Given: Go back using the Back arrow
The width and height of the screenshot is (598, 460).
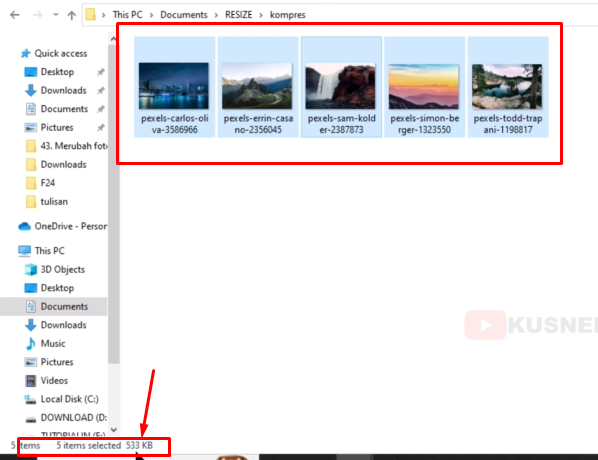Looking at the screenshot, I should click(15, 15).
